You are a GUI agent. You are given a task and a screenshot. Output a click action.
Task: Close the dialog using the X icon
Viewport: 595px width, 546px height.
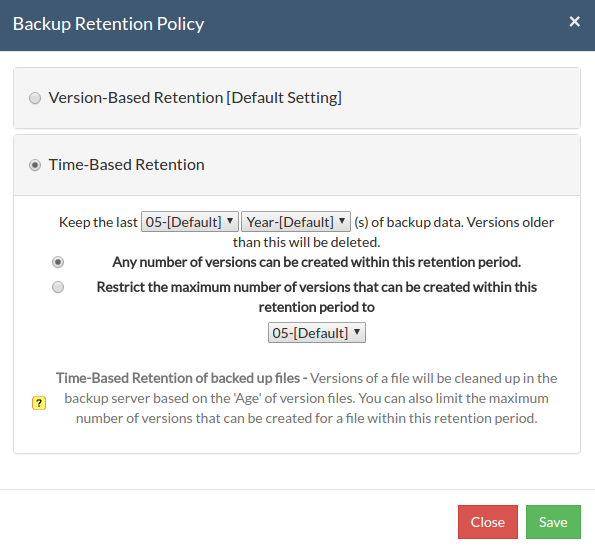pos(575,22)
